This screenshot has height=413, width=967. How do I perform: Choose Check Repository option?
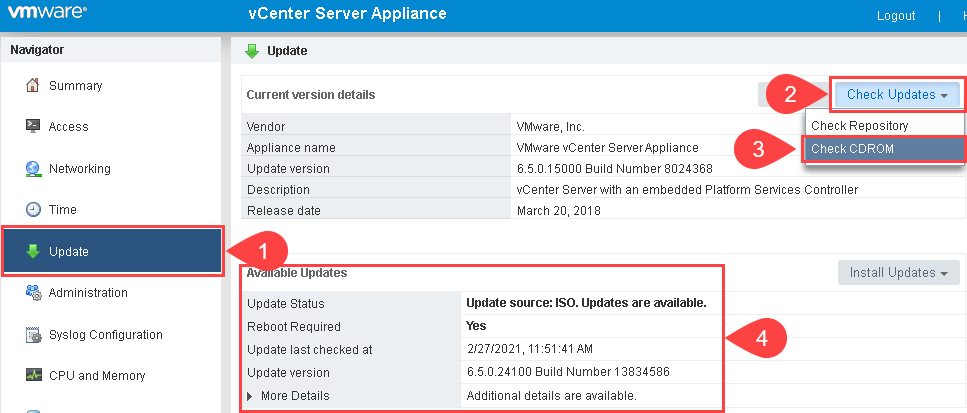tap(884, 126)
